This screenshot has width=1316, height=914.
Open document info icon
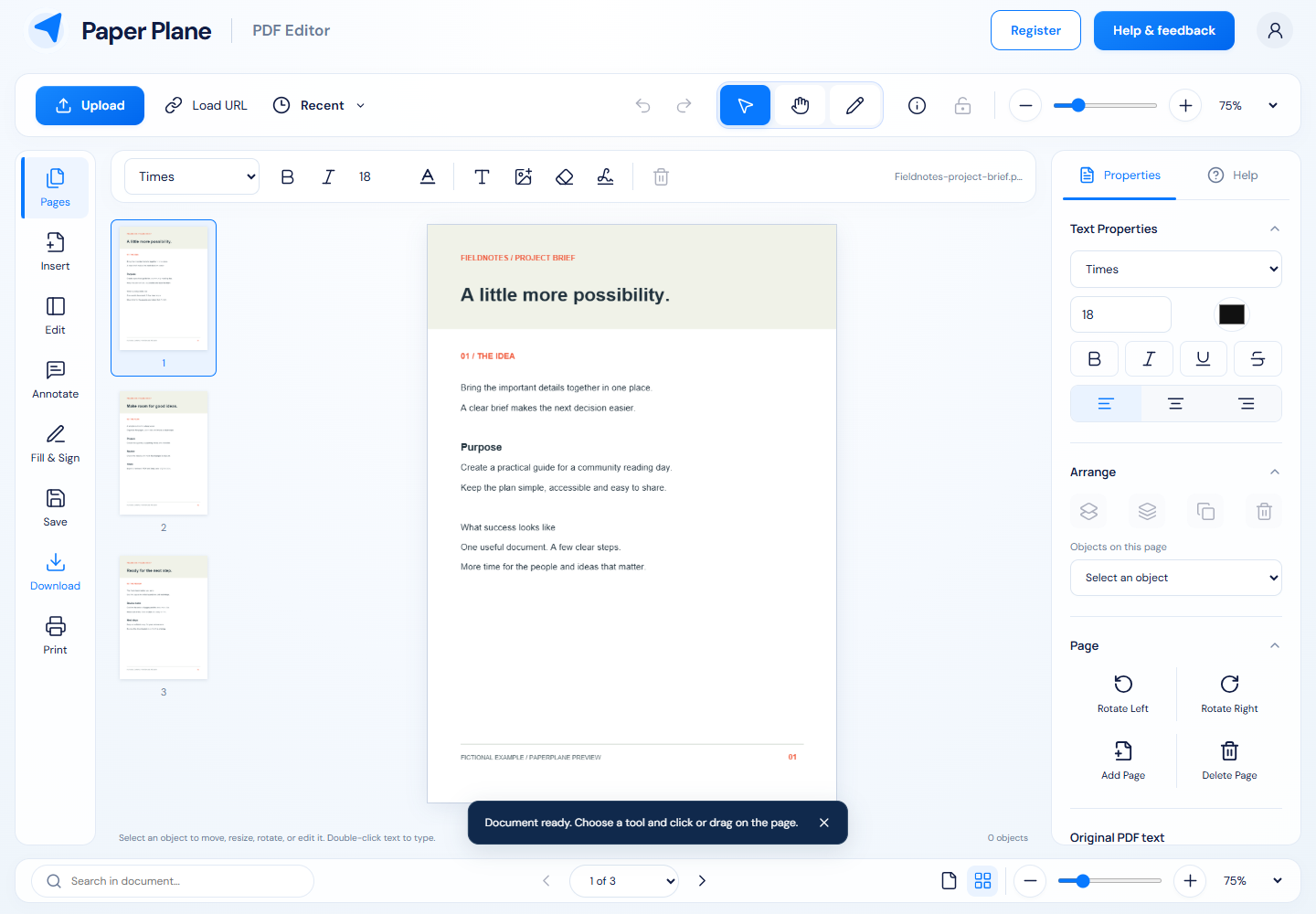pyautogui.click(x=917, y=105)
